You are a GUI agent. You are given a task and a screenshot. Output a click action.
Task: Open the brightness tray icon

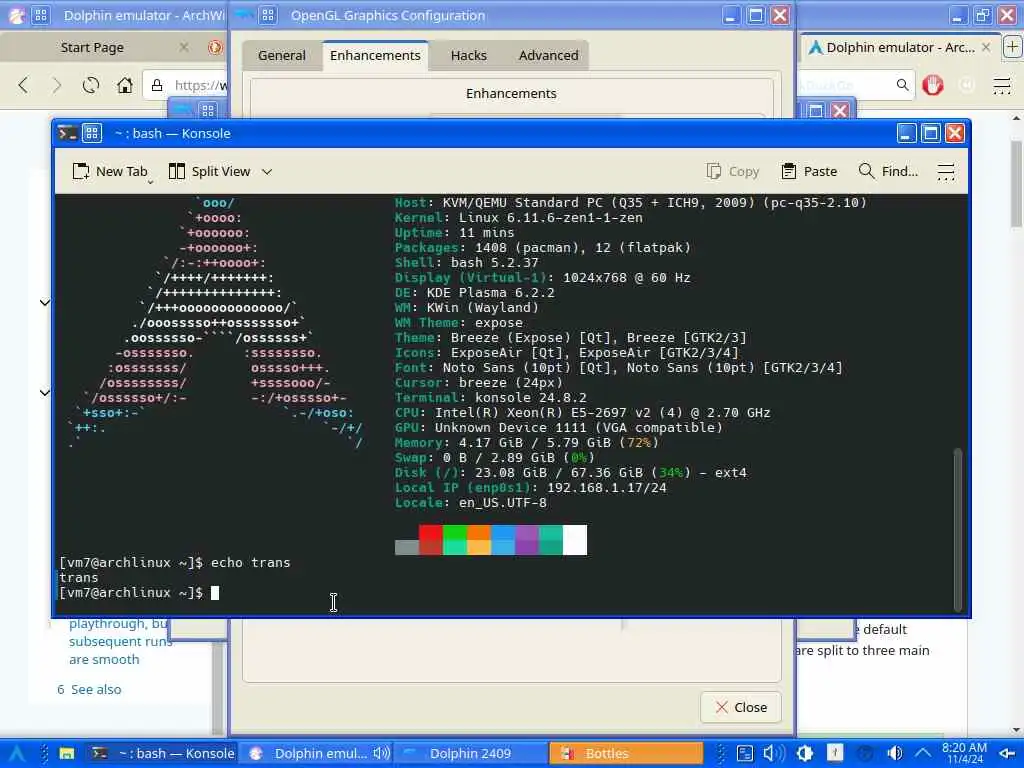click(805, 754)
